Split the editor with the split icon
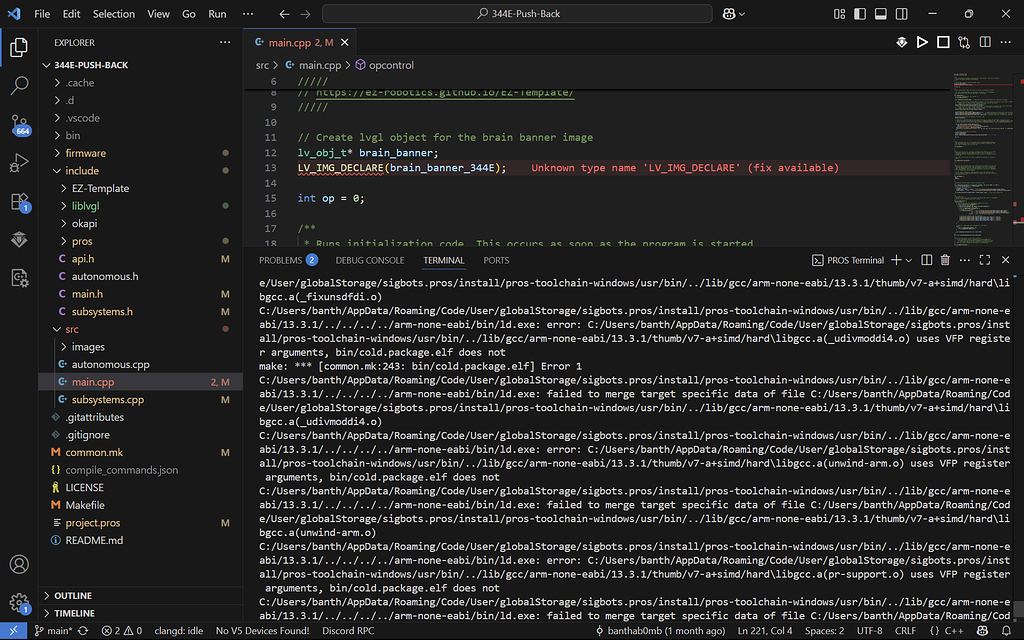Screen dimensions: 1024x640 (985, 42)
